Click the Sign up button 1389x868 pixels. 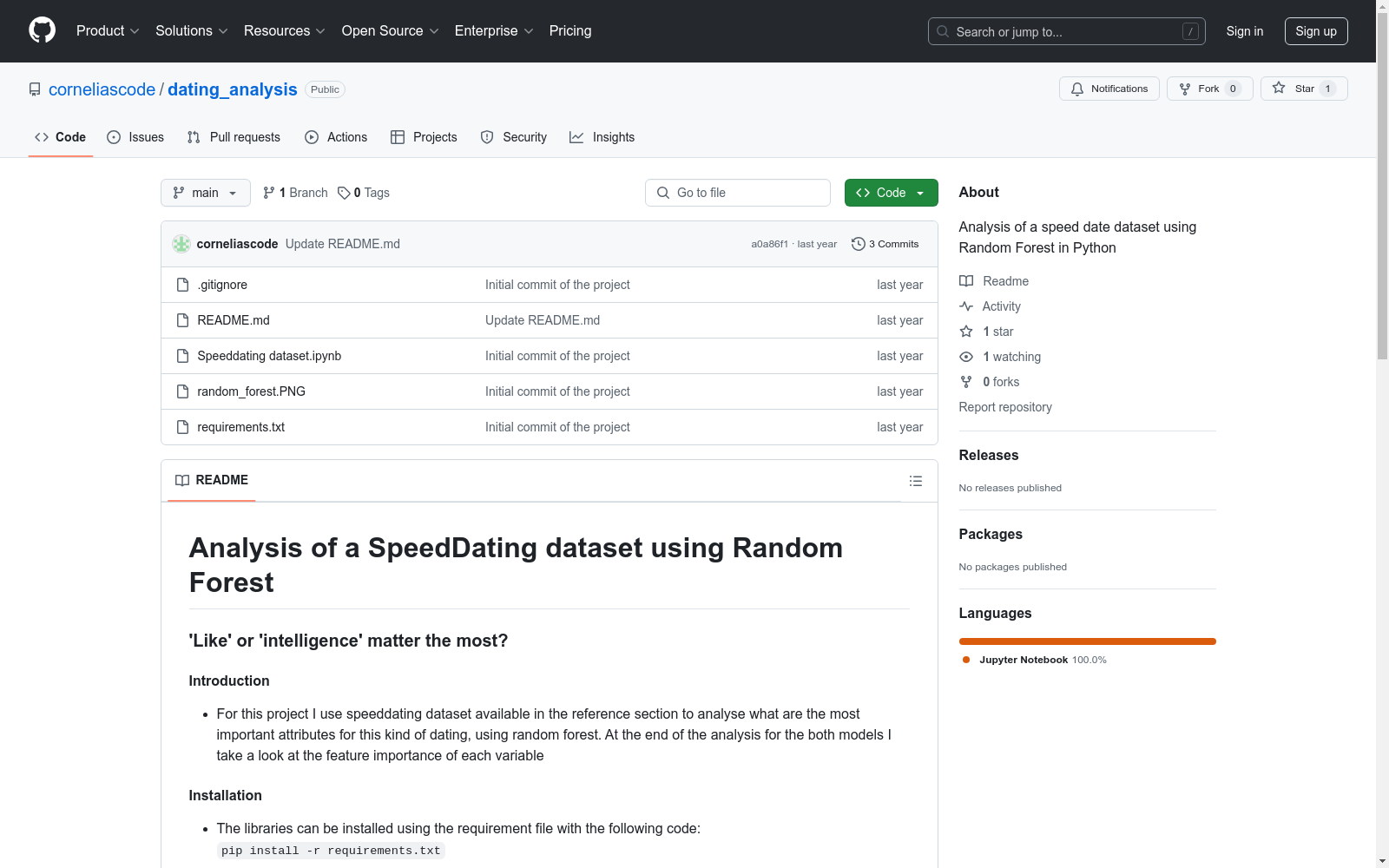(x=1316, y=31)
